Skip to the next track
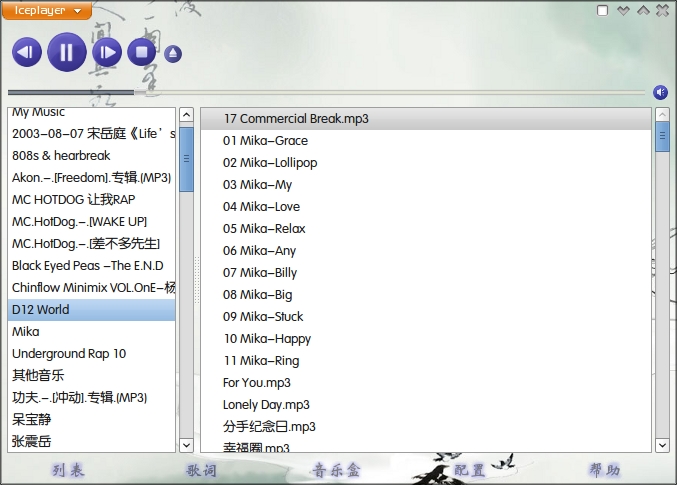Image resolution: width=677 pixels, height=485 pixels. (x=107, y=52)
